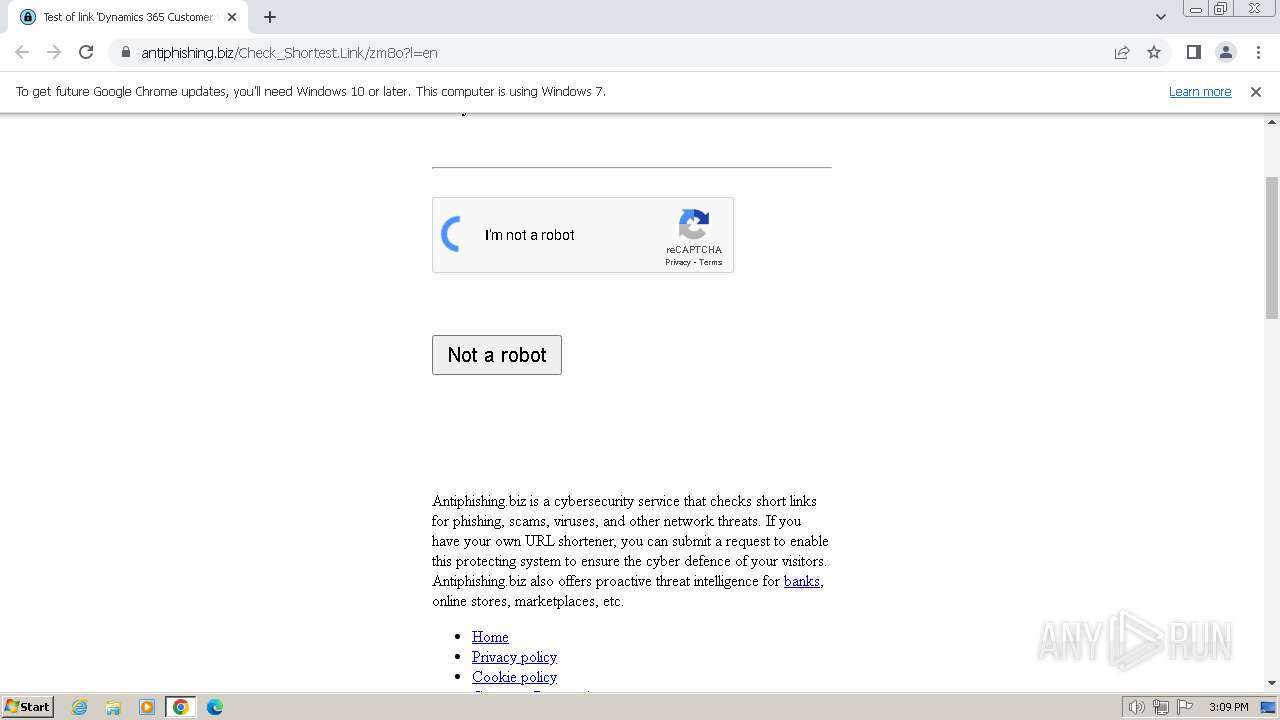
Task: Bookmark this page with star
Action: pyautogui.click(x=1154, y=52)
